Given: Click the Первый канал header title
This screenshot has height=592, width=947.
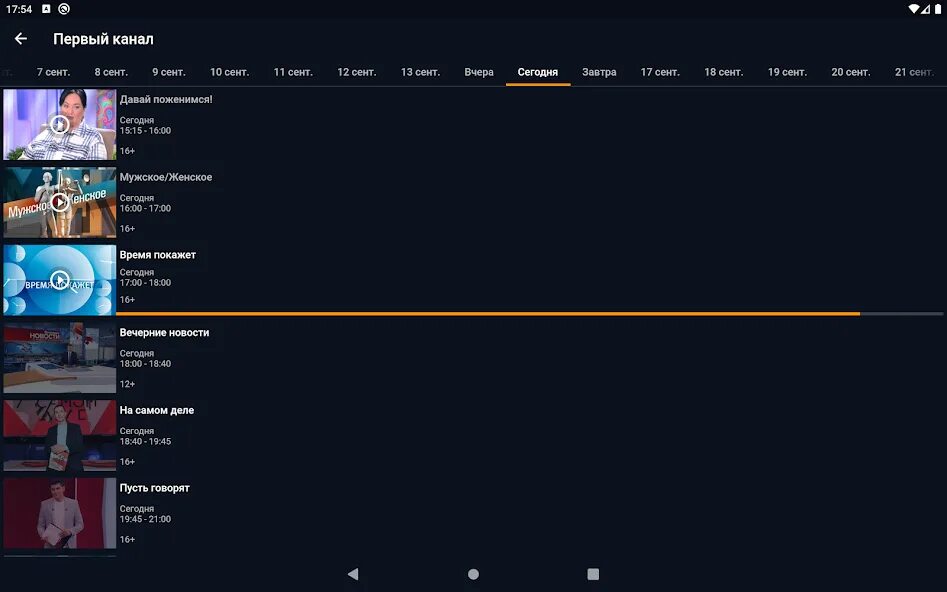Looking at the screenshot, I should [103, 39].
